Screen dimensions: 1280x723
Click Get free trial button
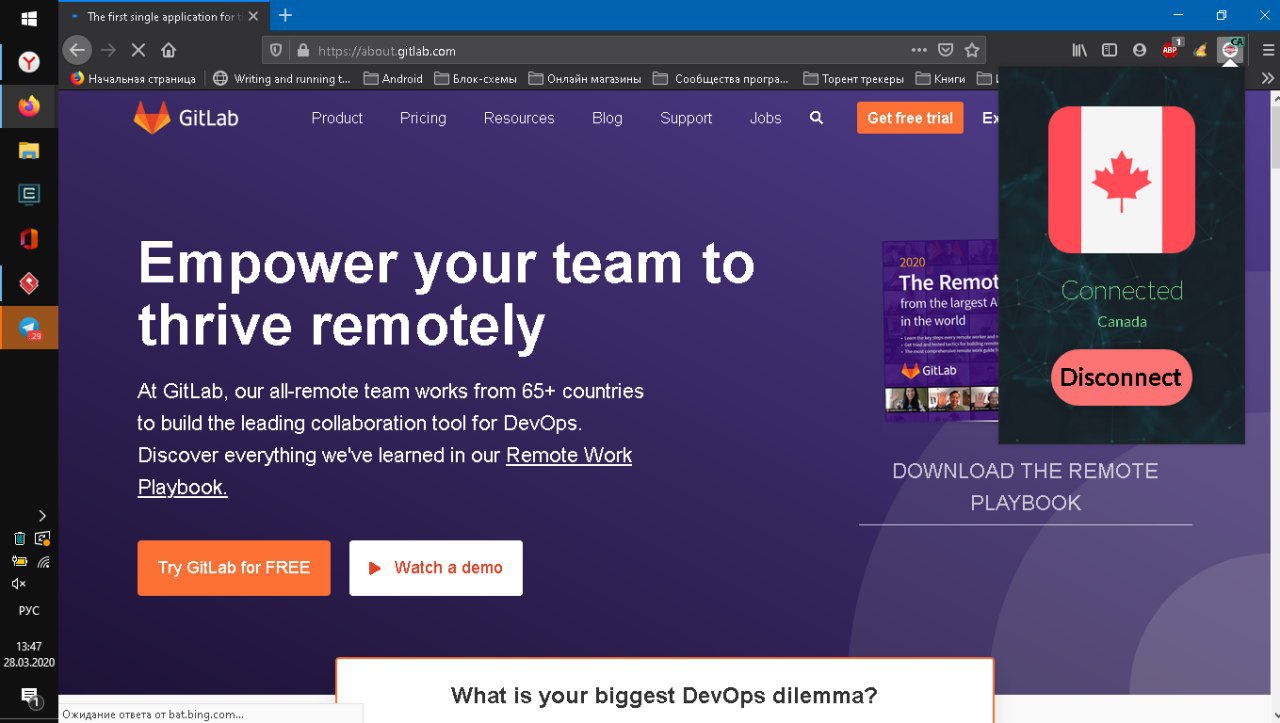910,118
